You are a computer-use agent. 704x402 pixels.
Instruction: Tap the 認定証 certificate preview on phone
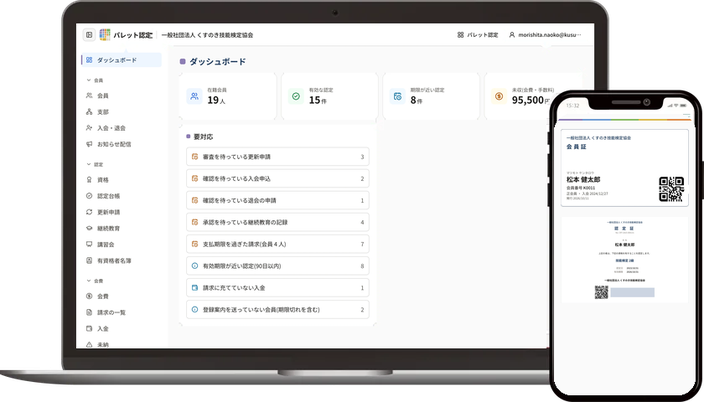point(625,260)
